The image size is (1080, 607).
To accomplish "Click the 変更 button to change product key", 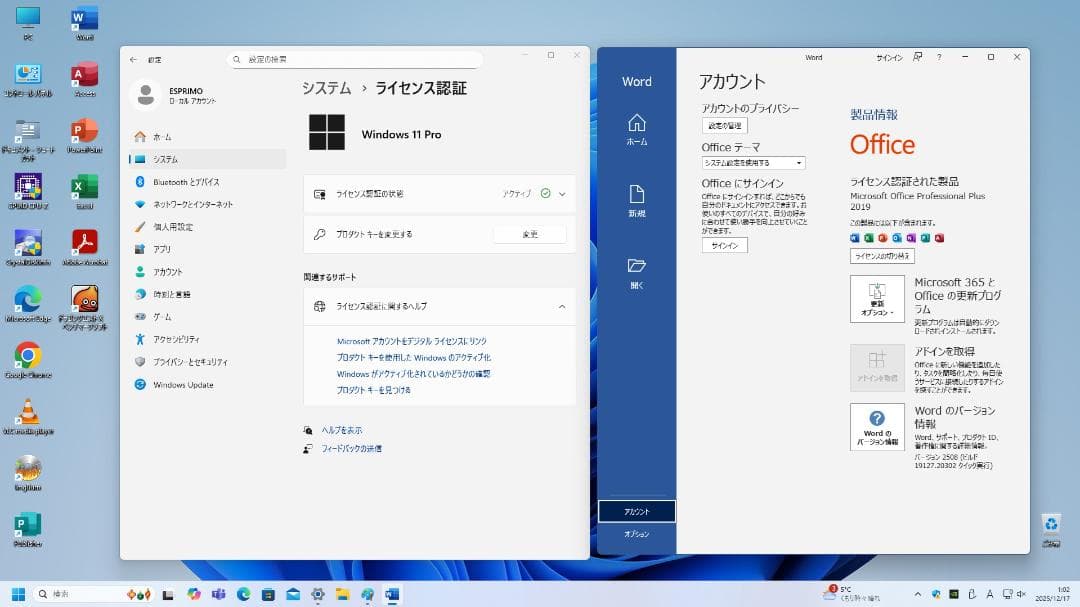I will 532,234.
